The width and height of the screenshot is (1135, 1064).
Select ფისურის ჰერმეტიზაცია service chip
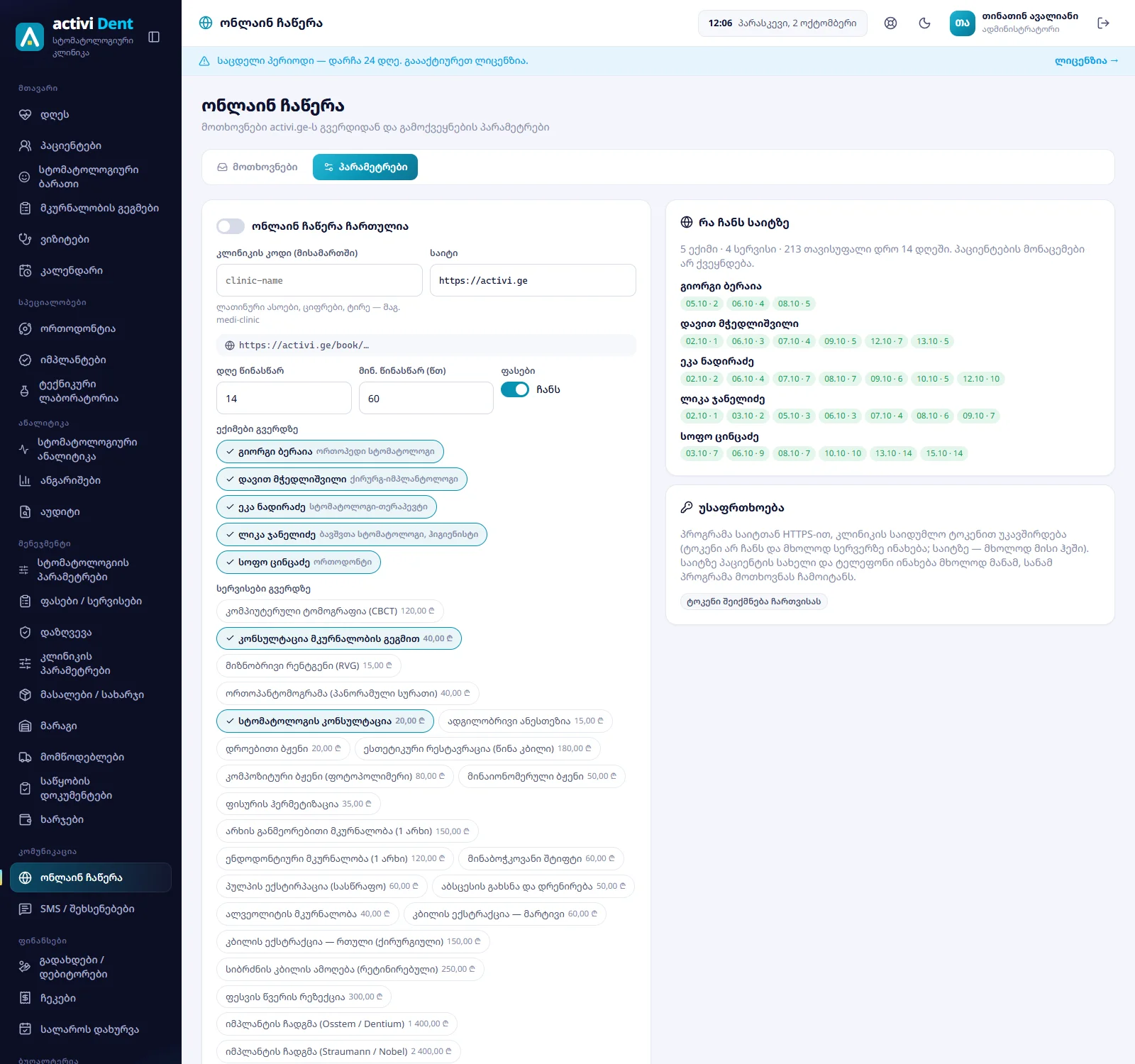(x=299, y=804)
